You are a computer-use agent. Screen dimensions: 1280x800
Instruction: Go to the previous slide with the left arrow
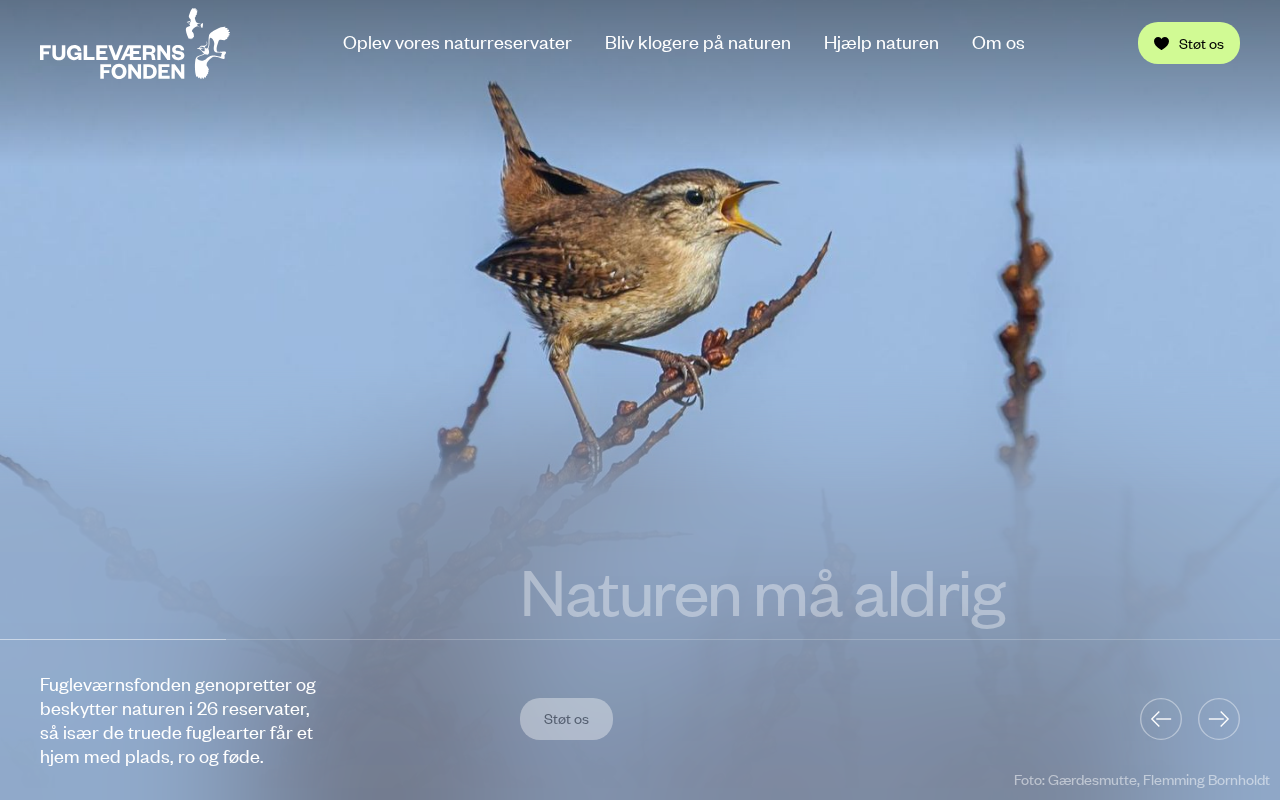click(1161, 719)
